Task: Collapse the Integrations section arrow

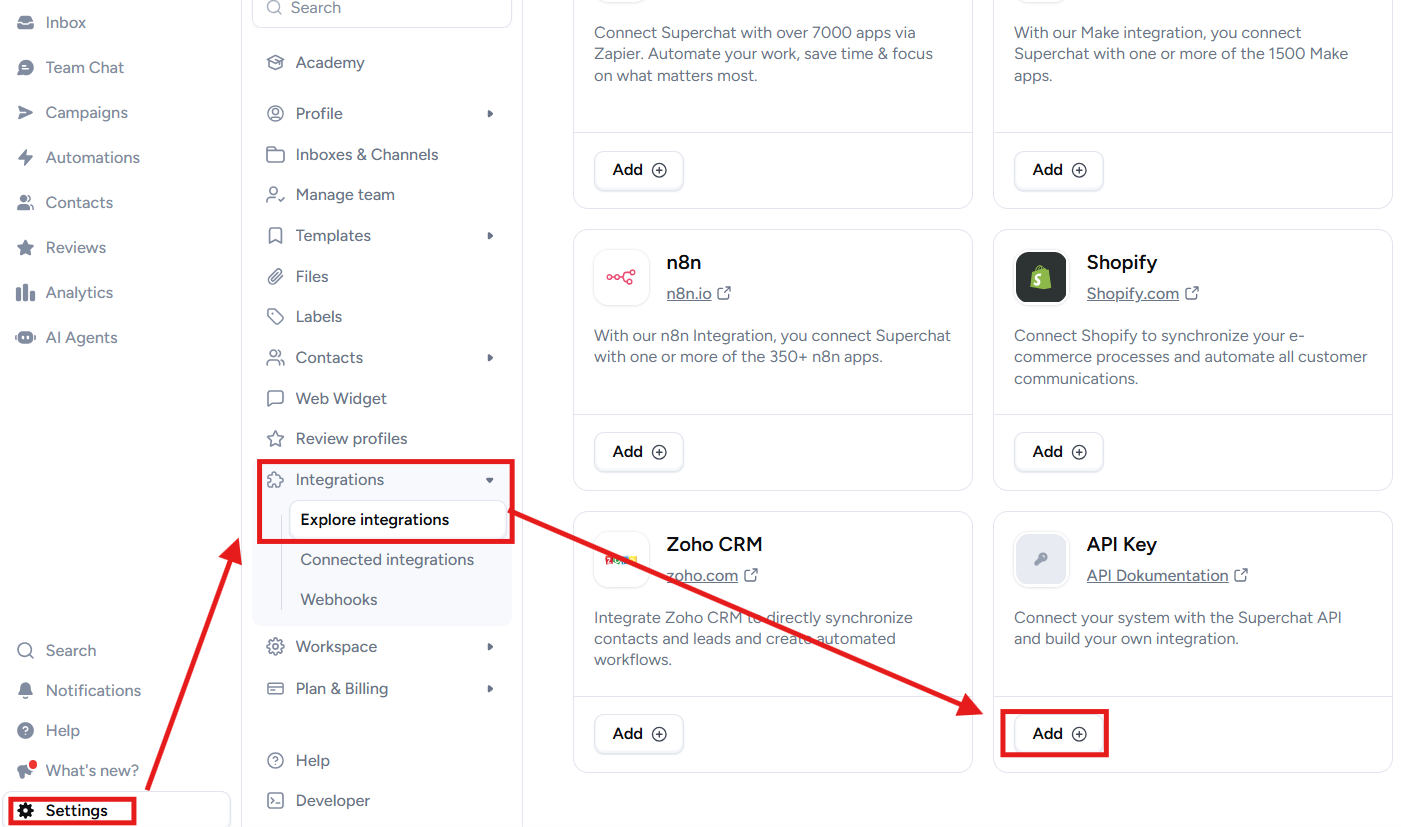Action: tap(490, 480)
